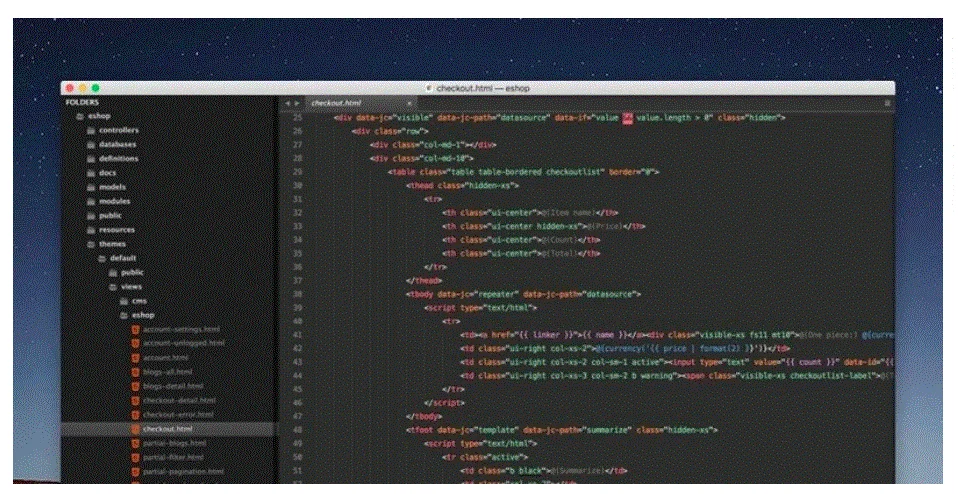Select checkout.html in the sidebar
The height and width of the screenshot is (494, 958).
168,429
